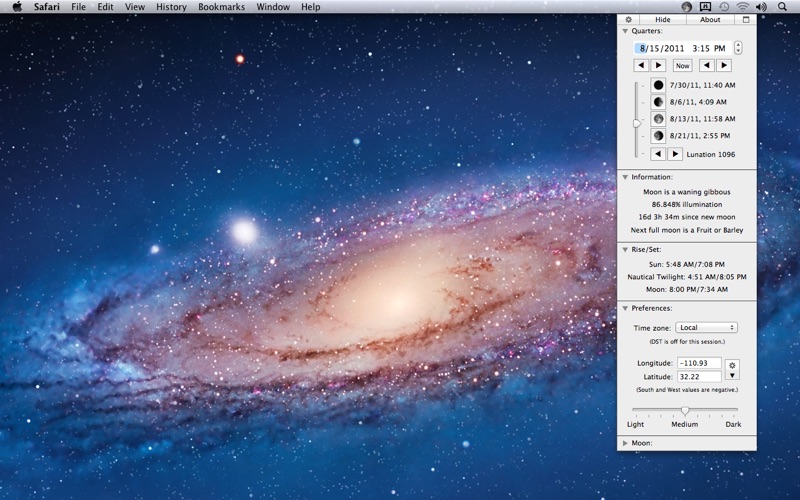
Task: Open Spotlight search magnifier icon
Action: [782, 7]
